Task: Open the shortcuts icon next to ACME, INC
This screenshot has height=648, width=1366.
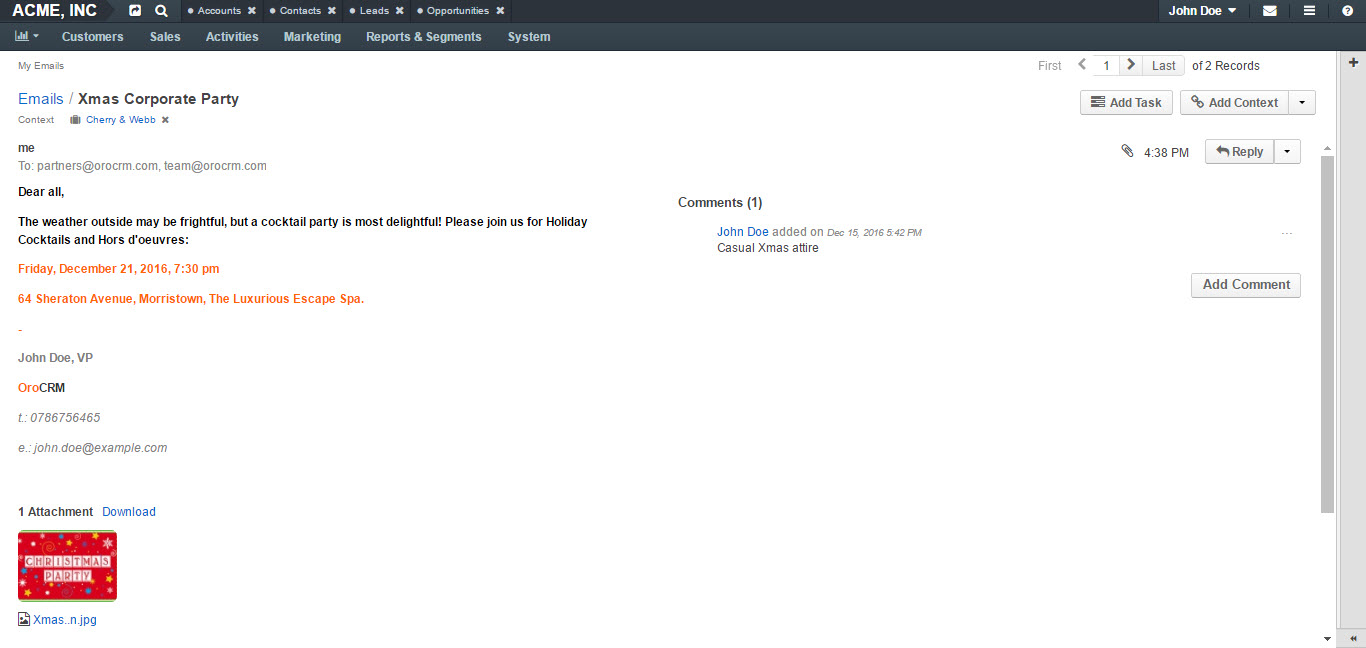Action: point(135,11)
